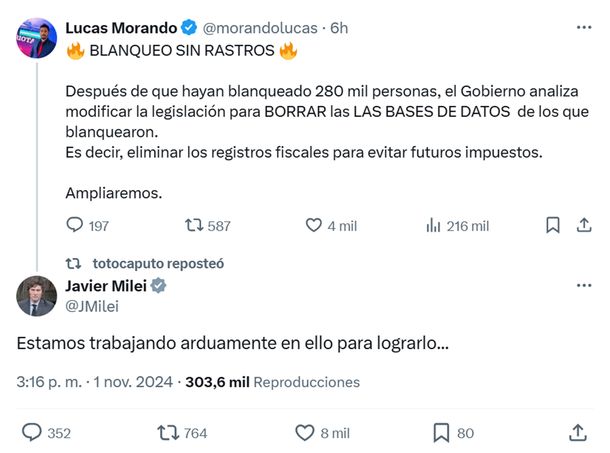Share Lucas Morando's tweet
The width and height of the screenshot is (610, 453).
tap(584, 226)
